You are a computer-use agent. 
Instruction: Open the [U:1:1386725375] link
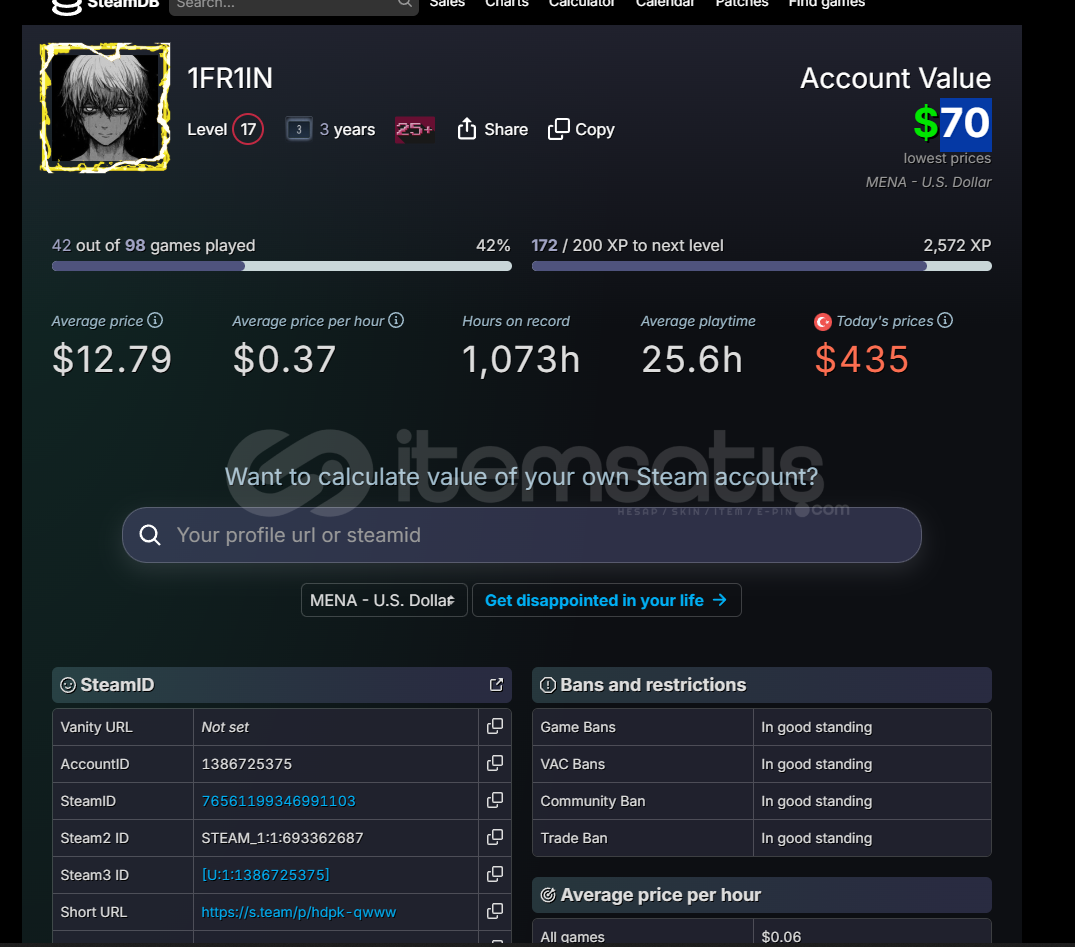[265, 875]
